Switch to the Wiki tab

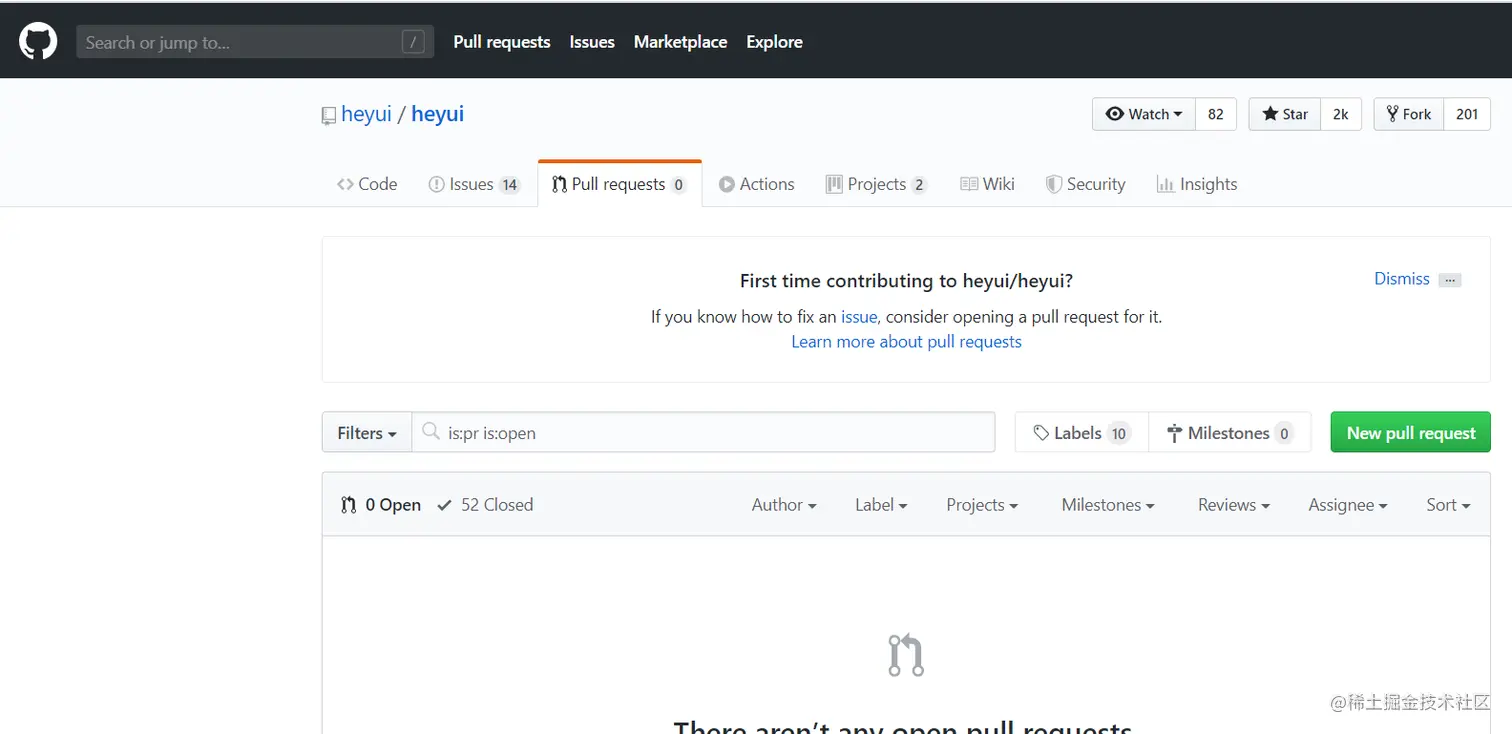987,184
